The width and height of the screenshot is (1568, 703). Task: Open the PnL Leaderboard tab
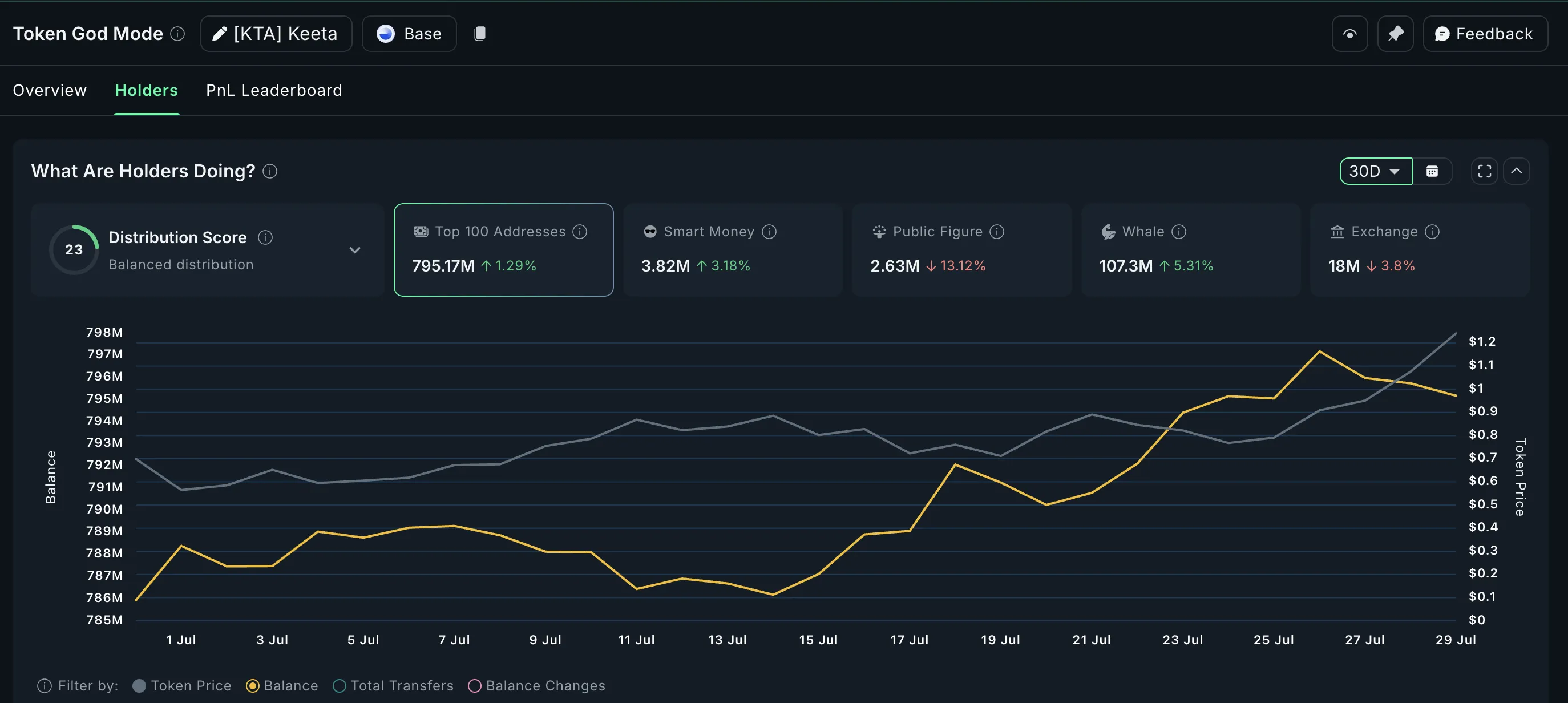point(274,90)
